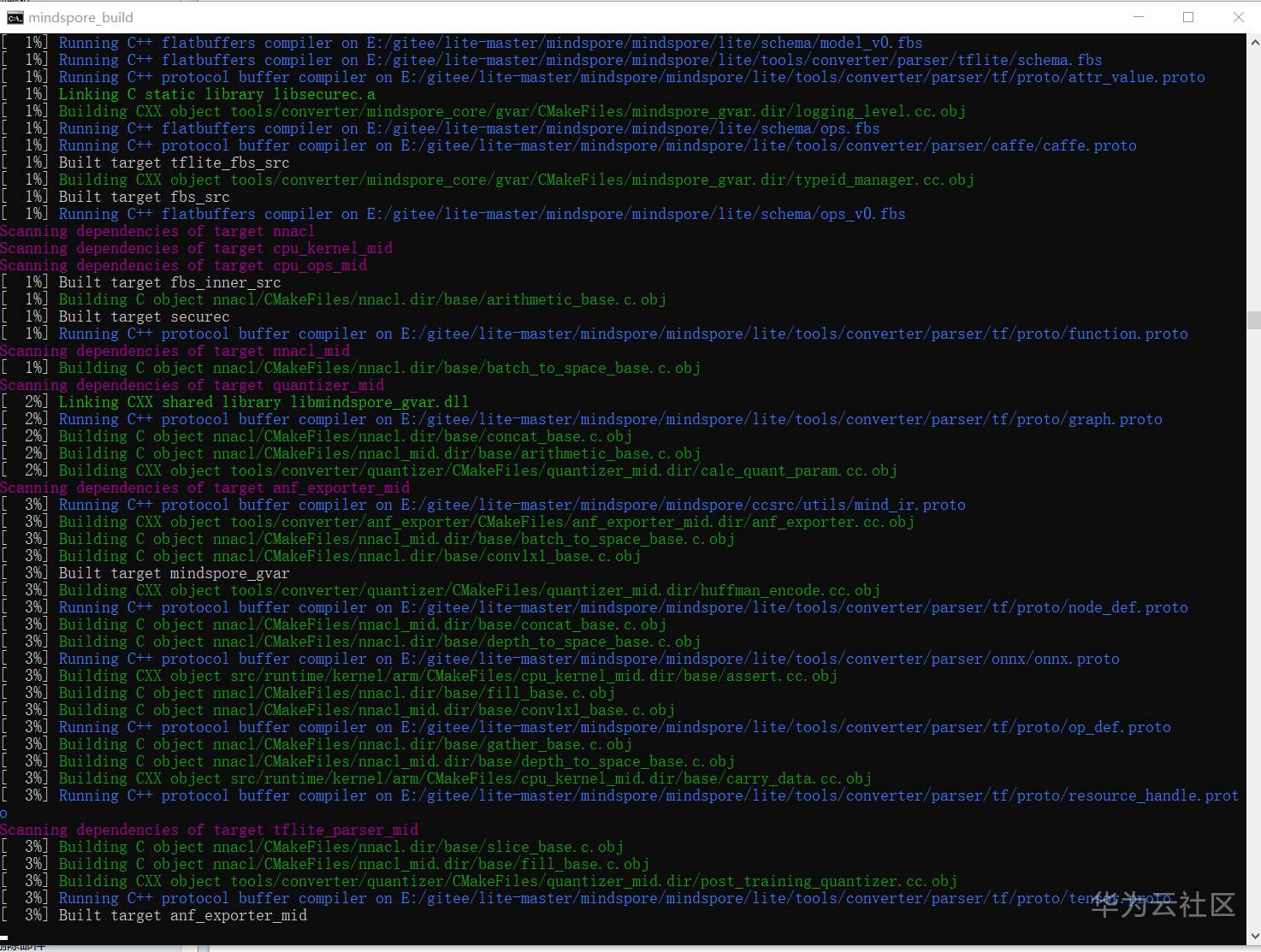The image size is (1261, 952).
Task: Select the line ending in mind_ir.proto
Action: (482, 505)
